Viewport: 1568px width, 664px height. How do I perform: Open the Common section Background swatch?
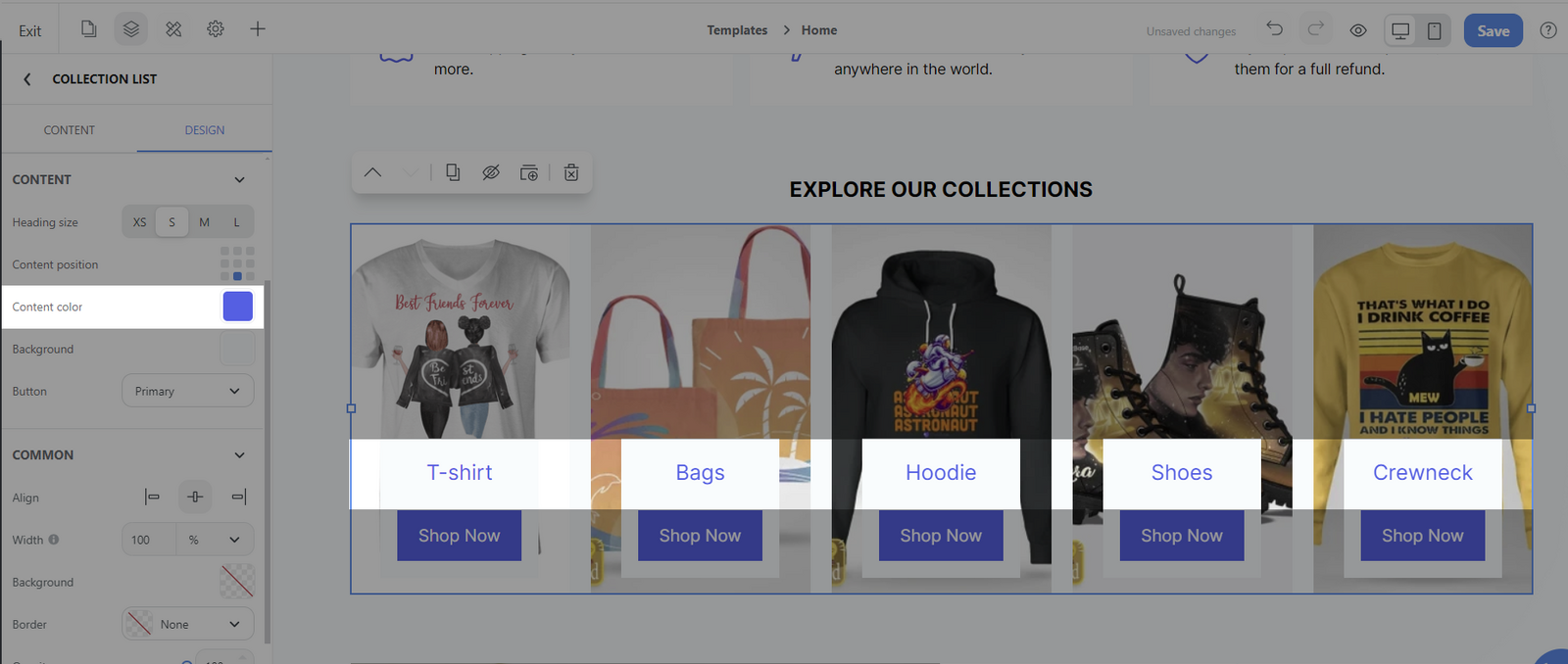(x=237, y=582)
